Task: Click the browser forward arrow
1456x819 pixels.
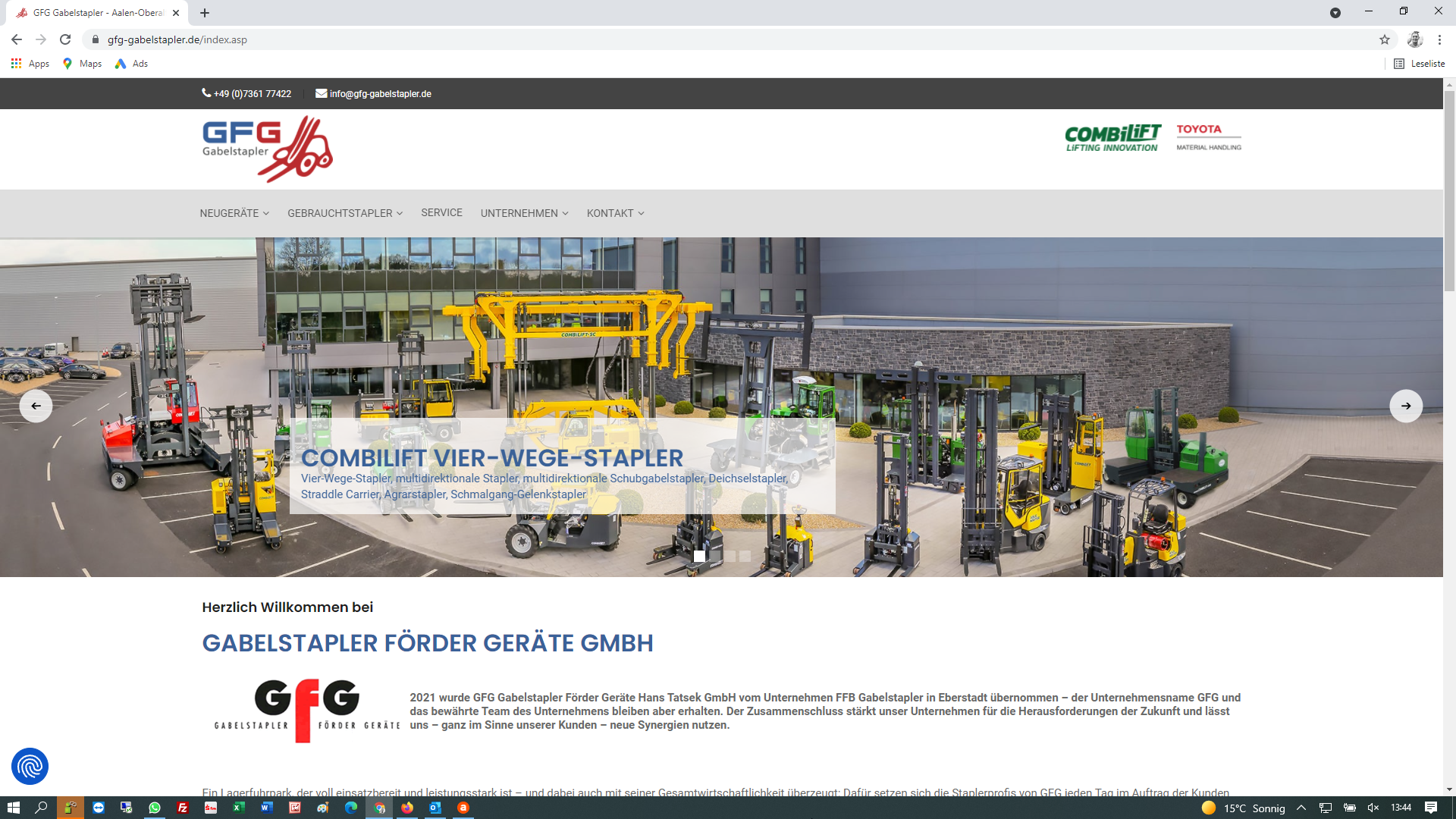Action: tap(41, 39)
